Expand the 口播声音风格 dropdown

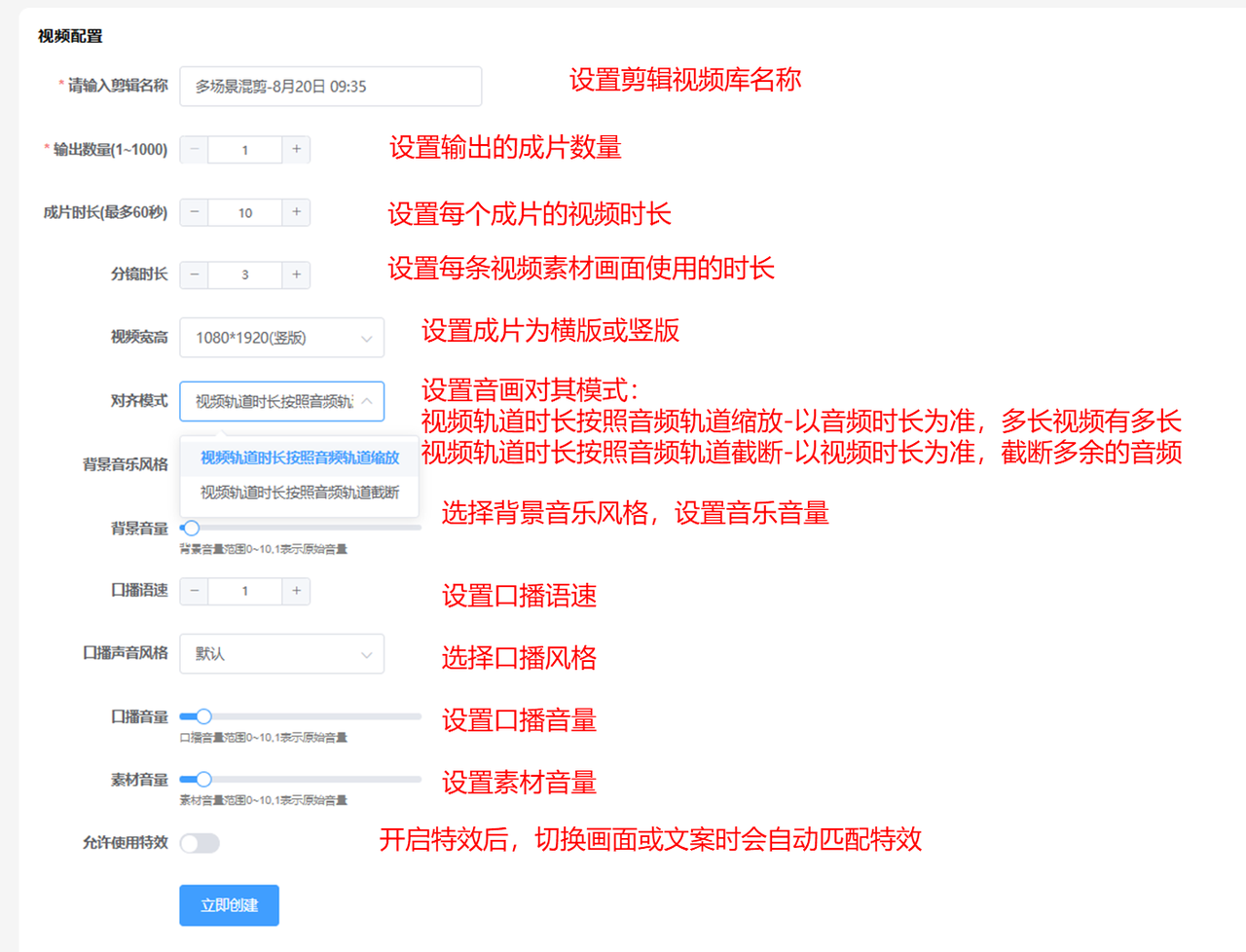point(281,654)
